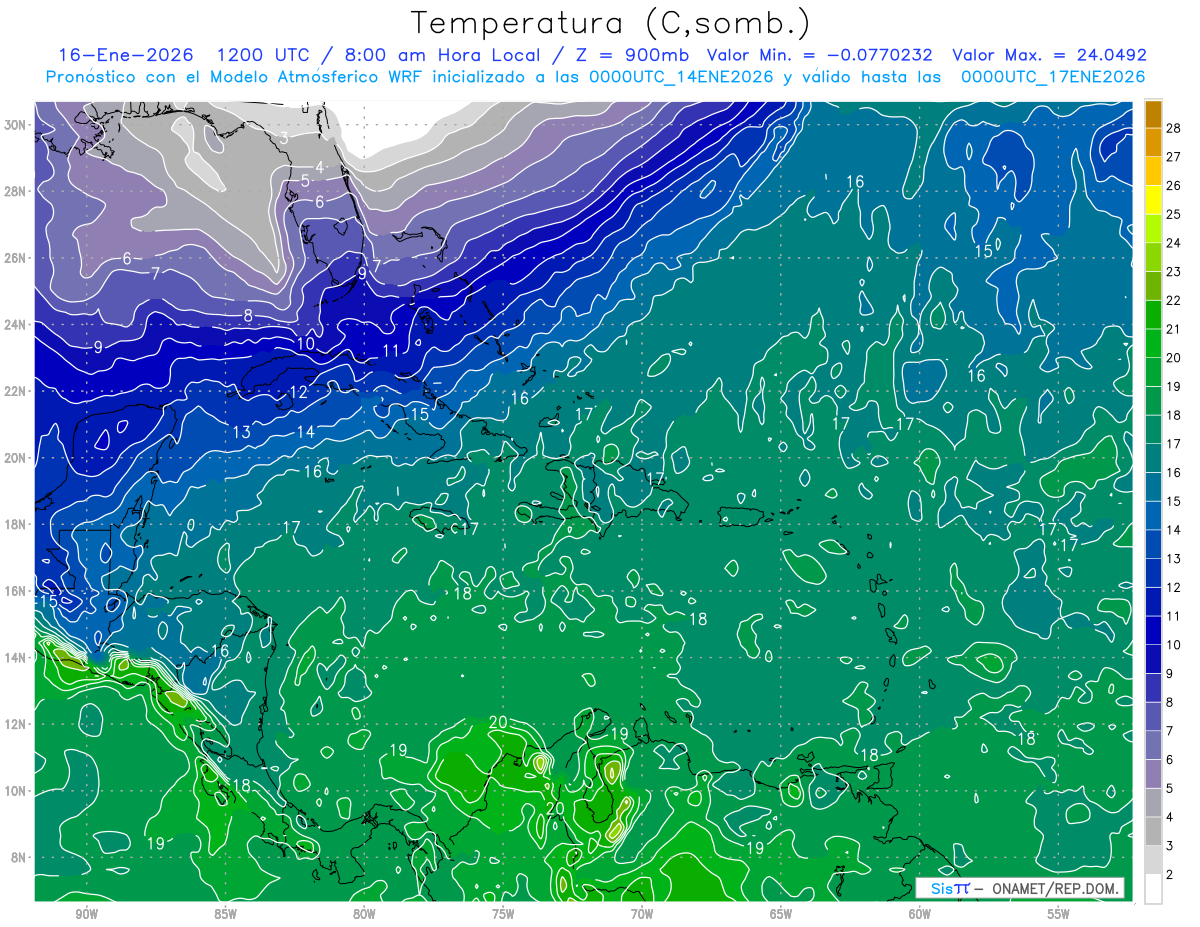
Task: Click the "10" contour label on the map
Action: click(x=305, y=343)
